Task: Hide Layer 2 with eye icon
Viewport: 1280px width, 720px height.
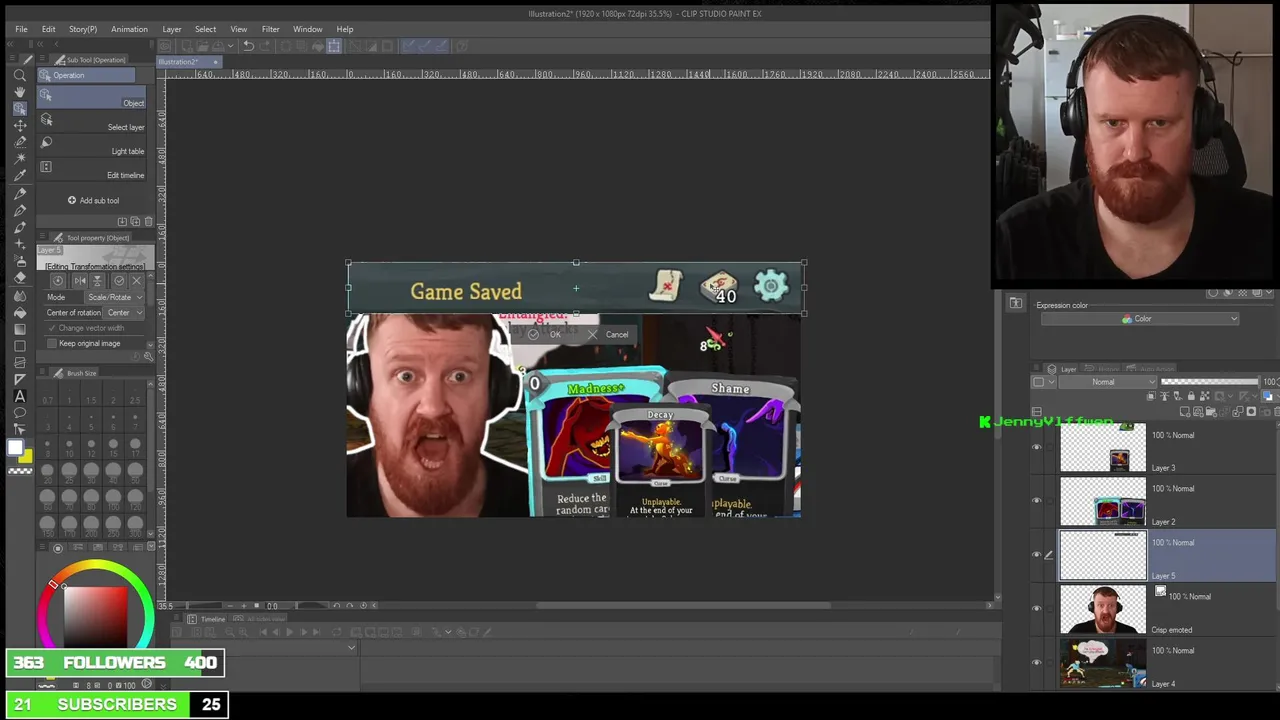Action: tap(1036, 501)
